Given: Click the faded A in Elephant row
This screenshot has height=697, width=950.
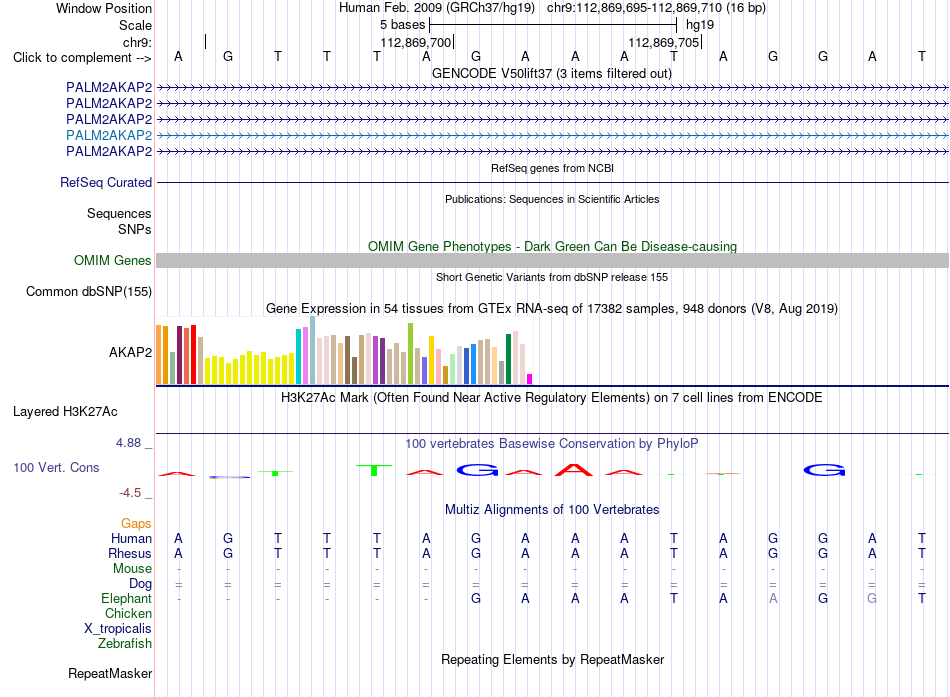Looking at the screenshot, I should pyautogui.click(x=773, y=598).
